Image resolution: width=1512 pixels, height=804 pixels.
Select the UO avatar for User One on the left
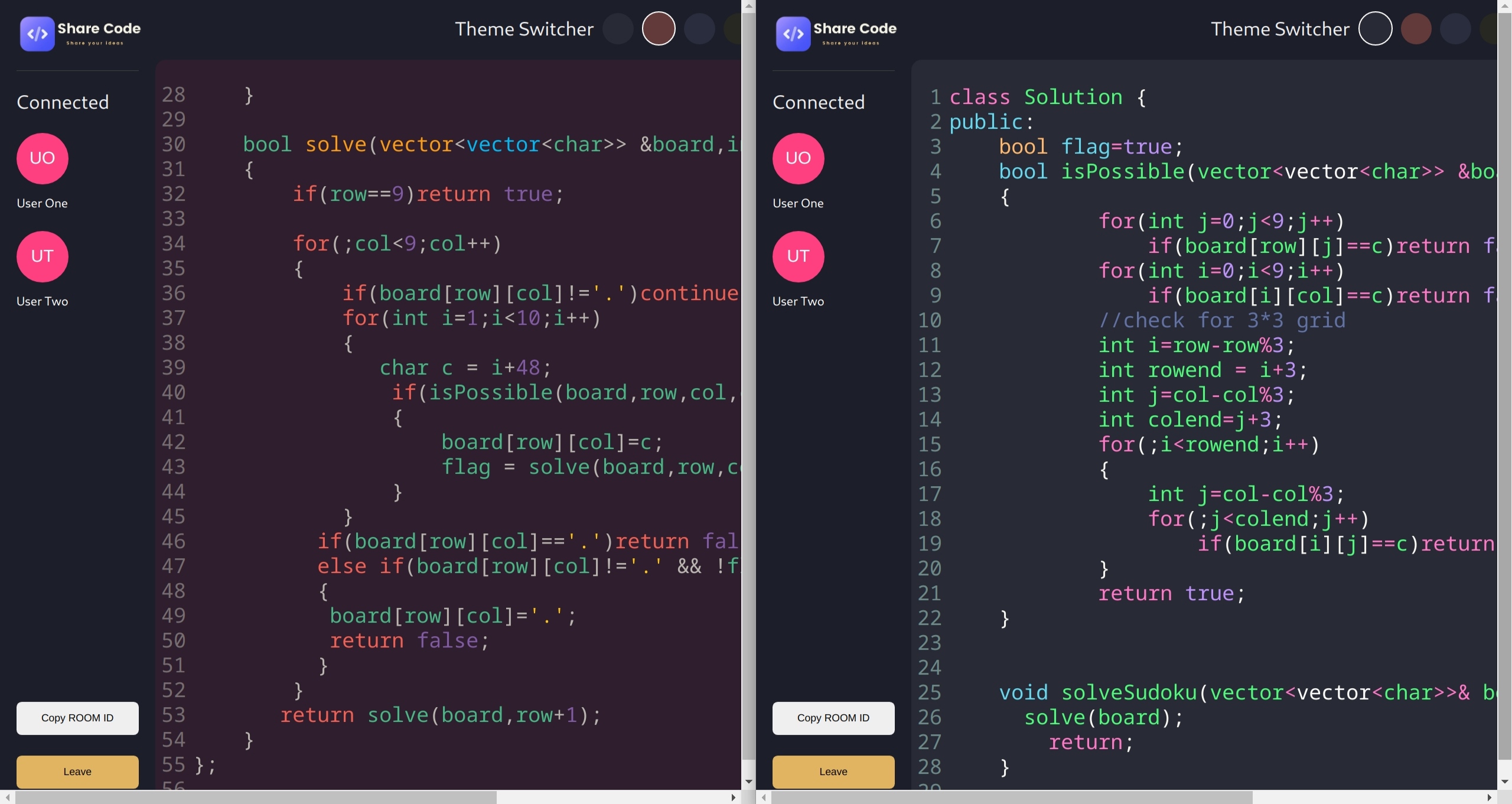point(42,158)
